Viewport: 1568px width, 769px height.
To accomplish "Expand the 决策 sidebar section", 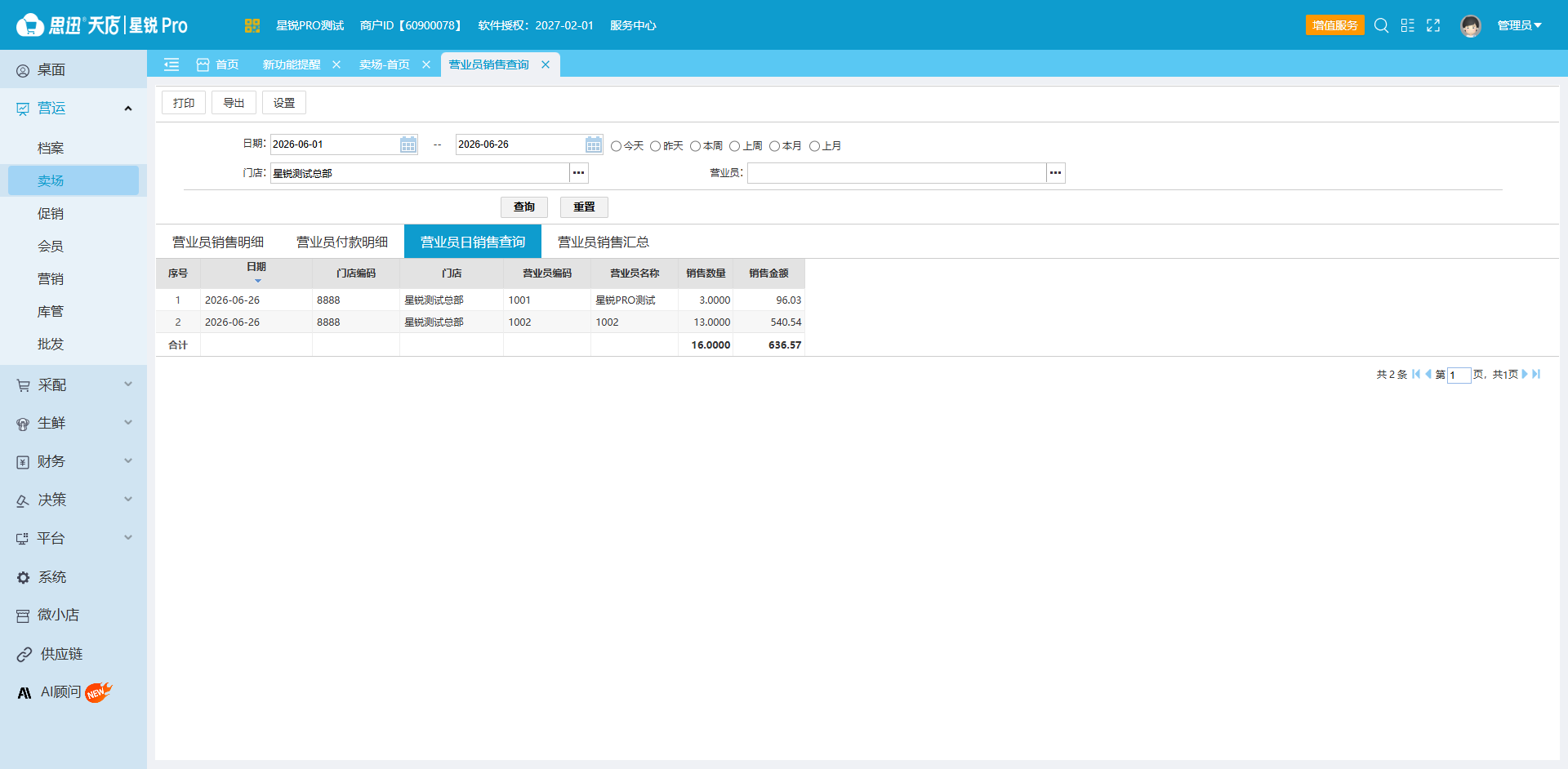I will (x=128, y=500).
